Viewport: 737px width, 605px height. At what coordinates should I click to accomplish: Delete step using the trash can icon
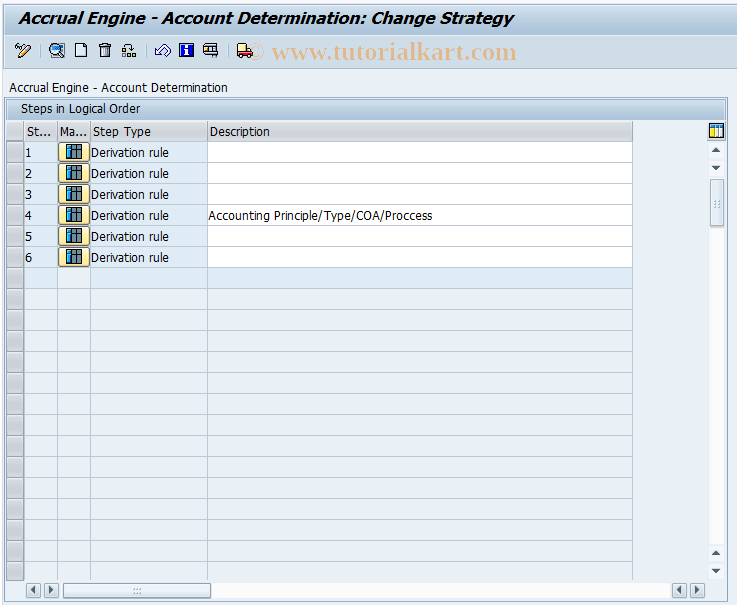[x=105, y=50]
